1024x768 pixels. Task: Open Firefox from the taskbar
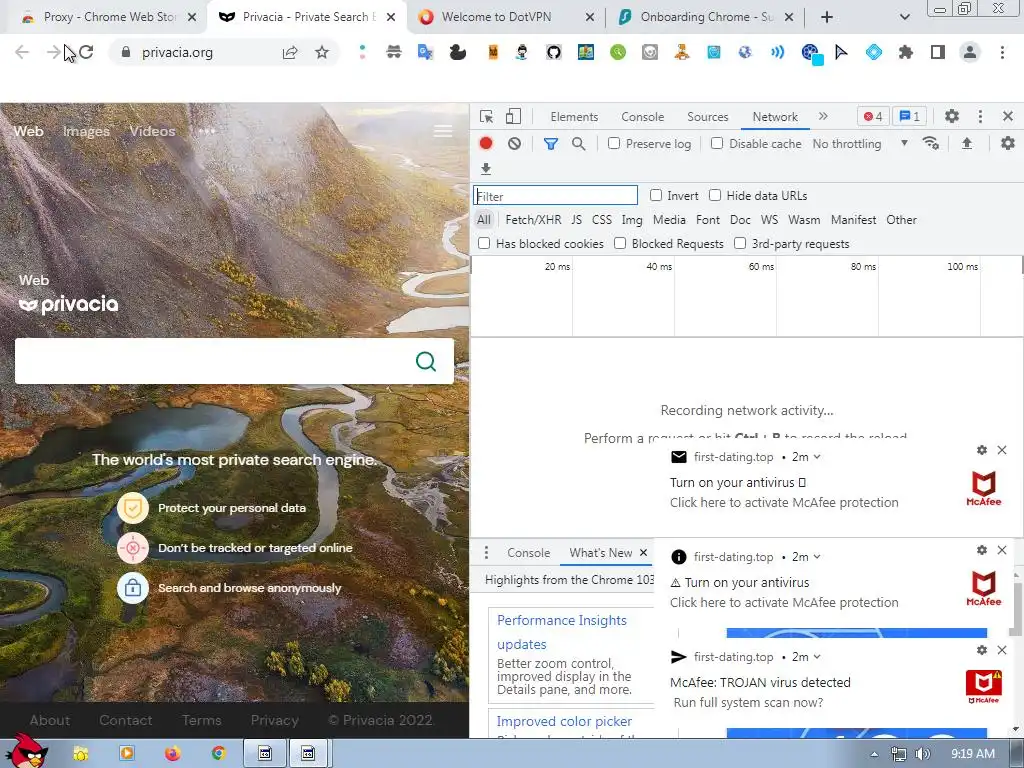coord(172,754)
